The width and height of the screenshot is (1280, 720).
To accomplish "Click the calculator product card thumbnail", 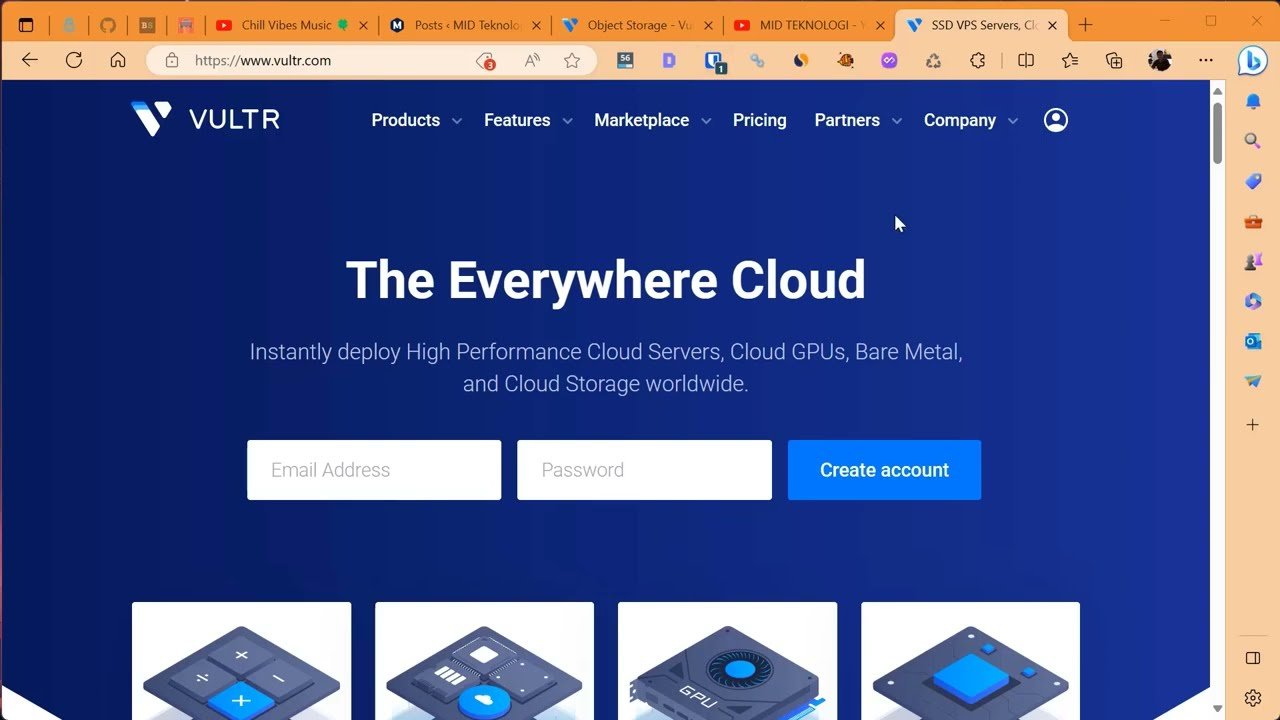I will tap(241, 661).
